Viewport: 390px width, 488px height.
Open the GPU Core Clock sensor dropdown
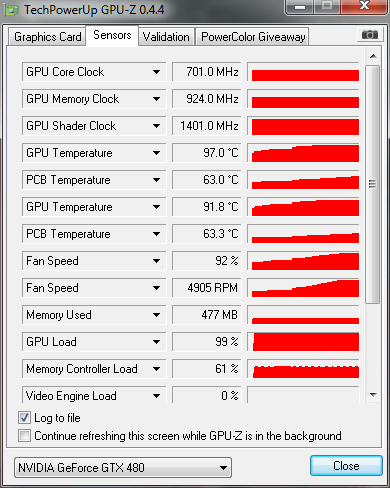point(156,72)
